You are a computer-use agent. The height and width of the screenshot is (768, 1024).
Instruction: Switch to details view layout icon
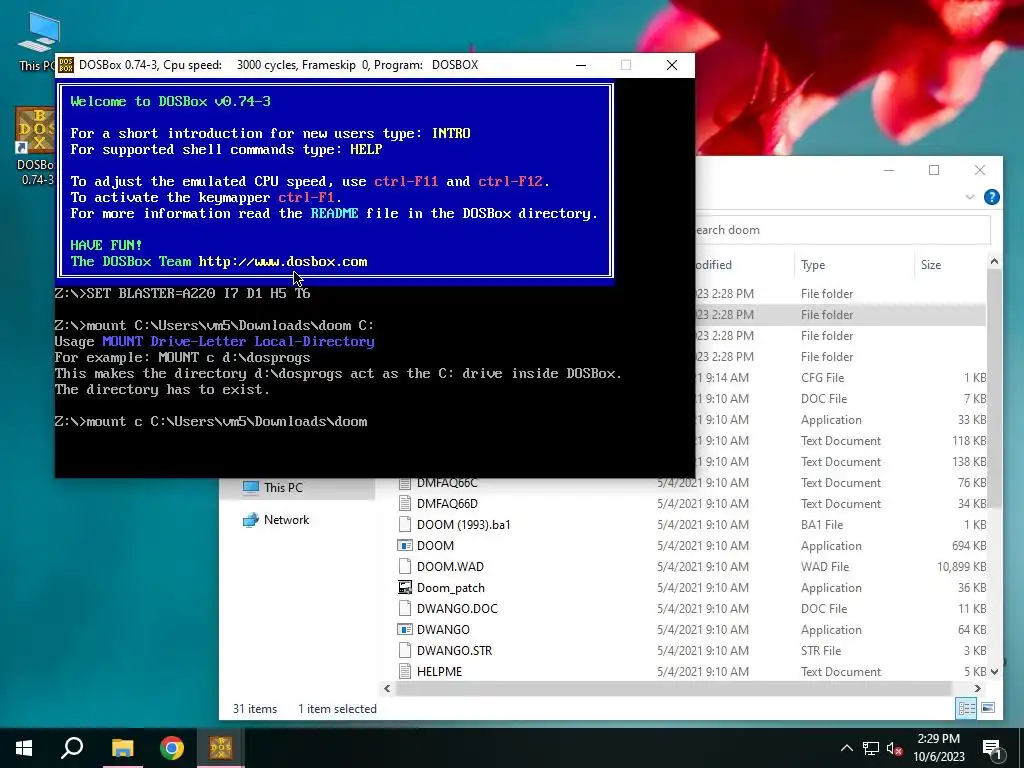(966, 708)
